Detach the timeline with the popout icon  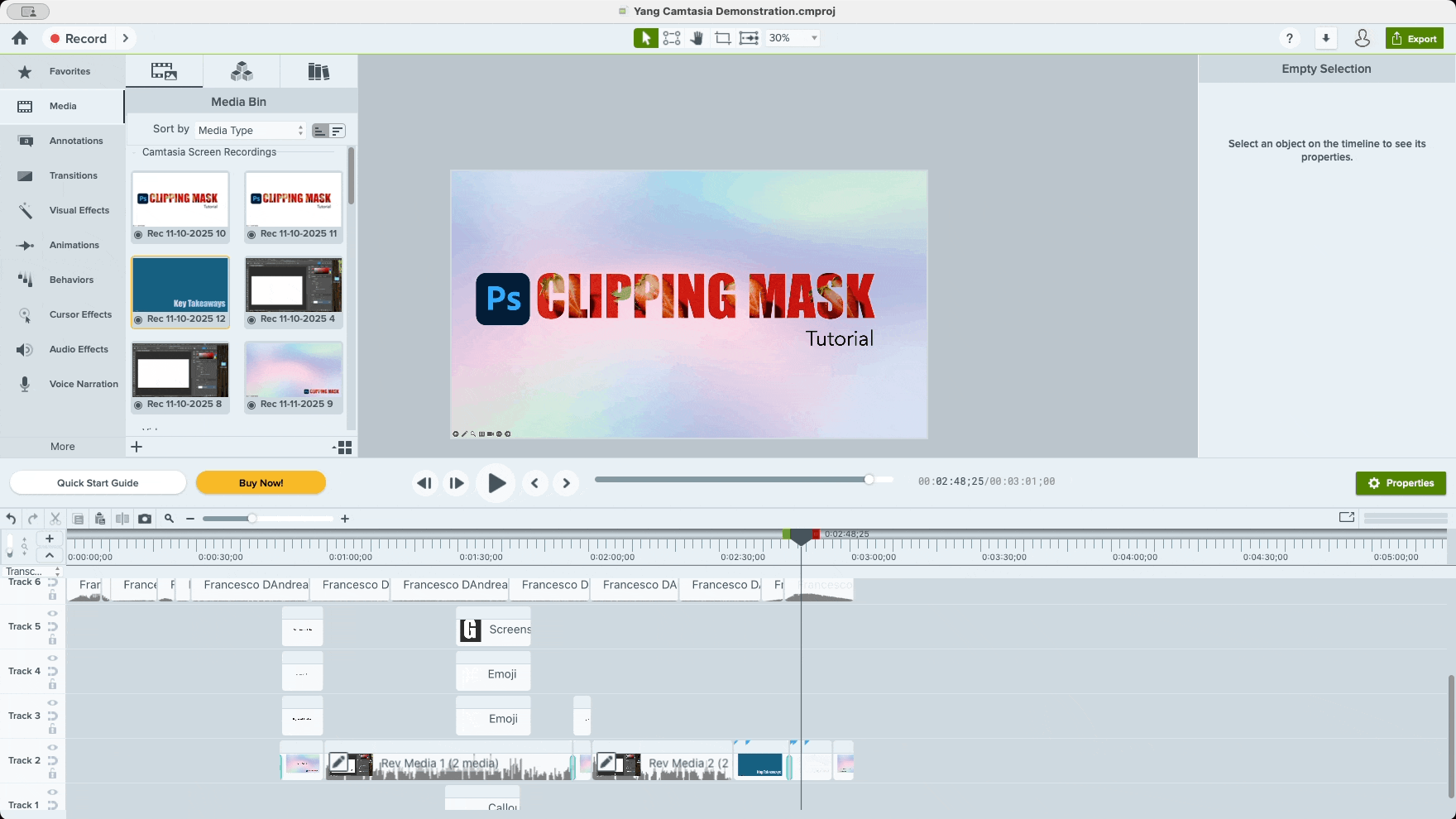(1347, 517)
